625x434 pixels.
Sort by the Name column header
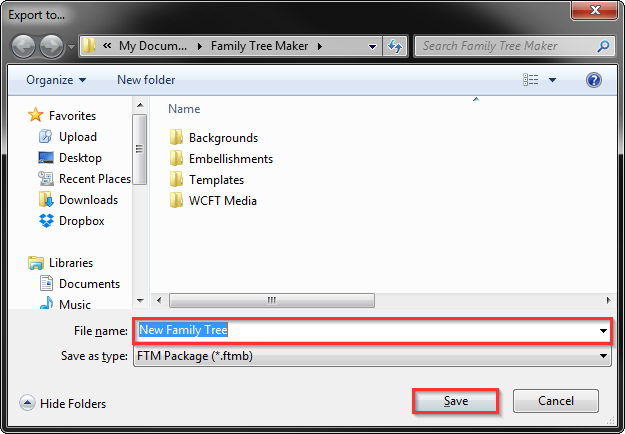(184, 109)
